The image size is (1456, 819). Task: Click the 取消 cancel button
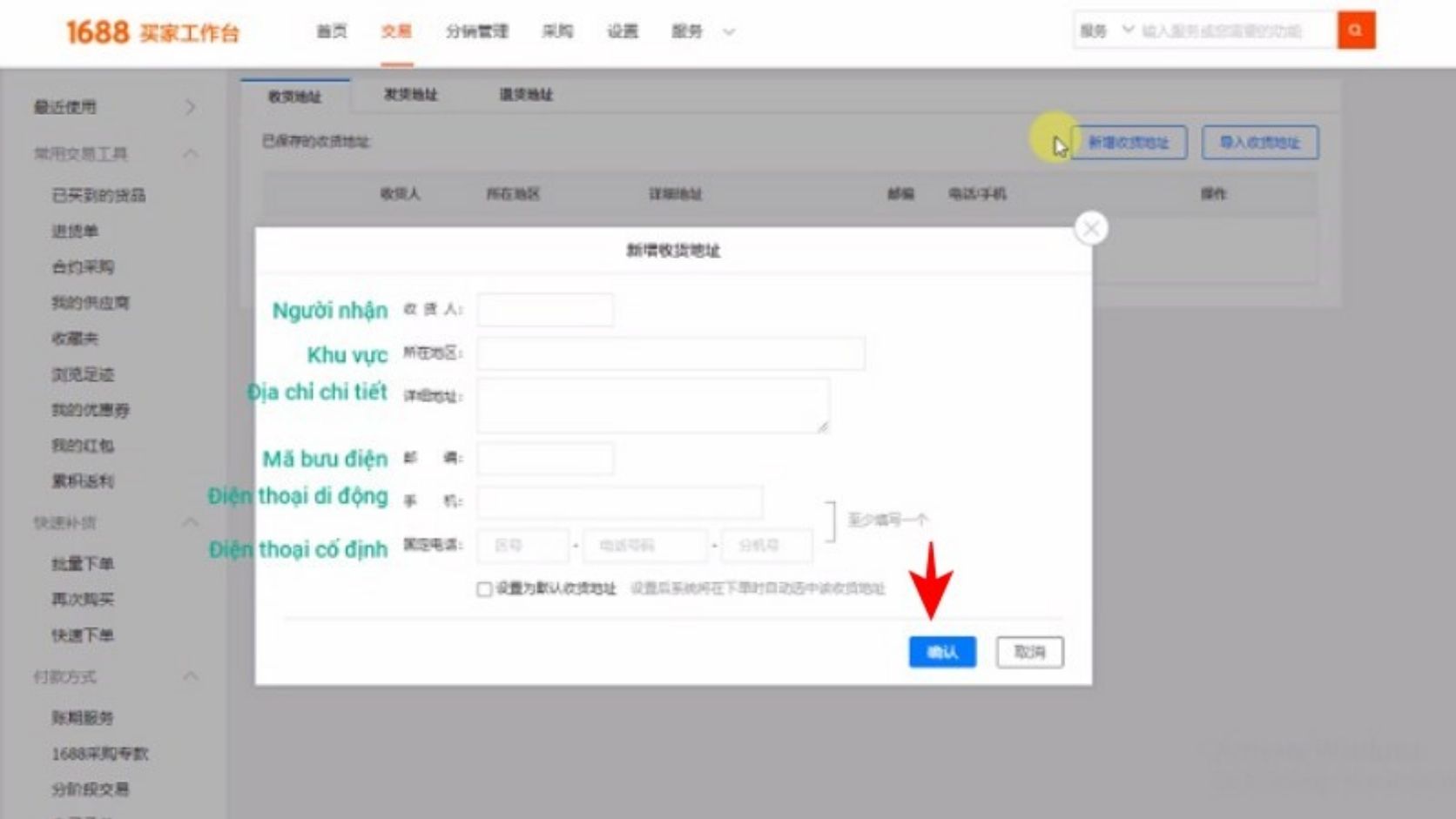pyautogui.click(x=1029, y=652)
